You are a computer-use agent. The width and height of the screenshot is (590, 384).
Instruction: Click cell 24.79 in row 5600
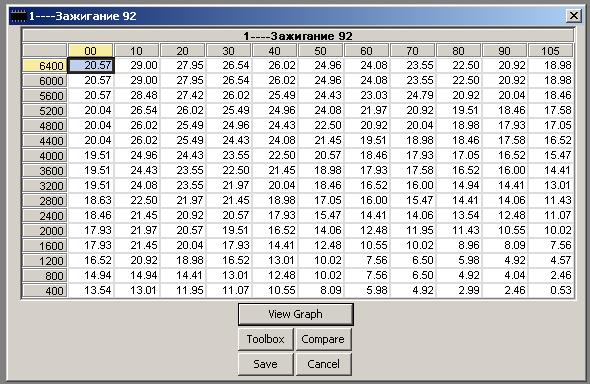412,95
